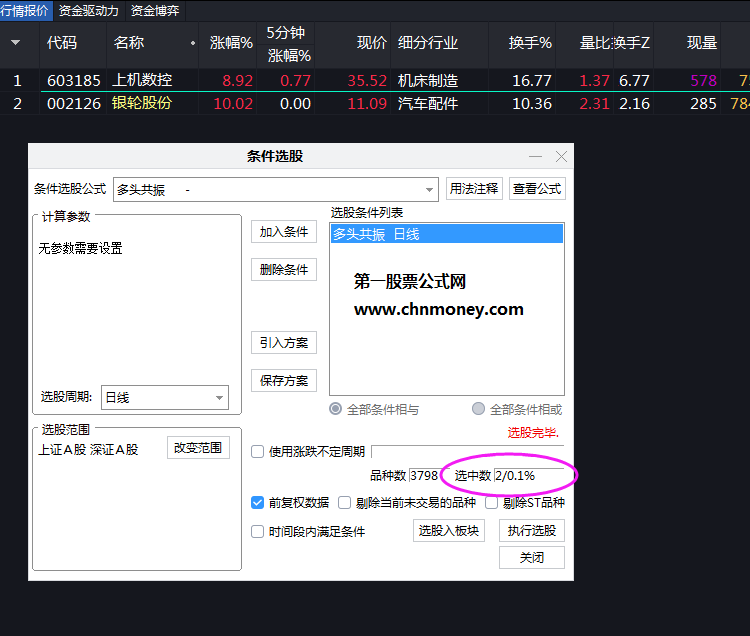Sort by 名称 column header
The width and height of the screenshot is (750, 636).
(129, 43)
